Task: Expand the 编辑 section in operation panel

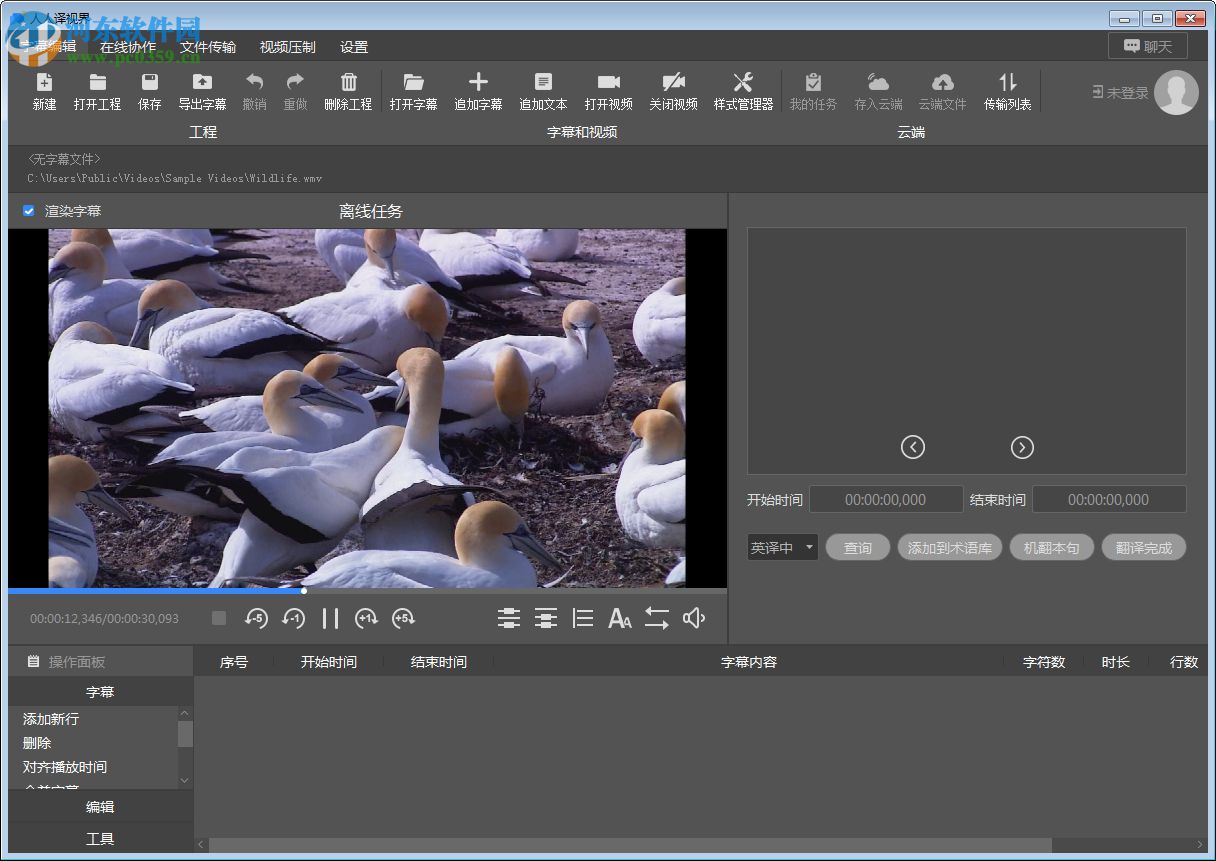Action: coord(100,807)
